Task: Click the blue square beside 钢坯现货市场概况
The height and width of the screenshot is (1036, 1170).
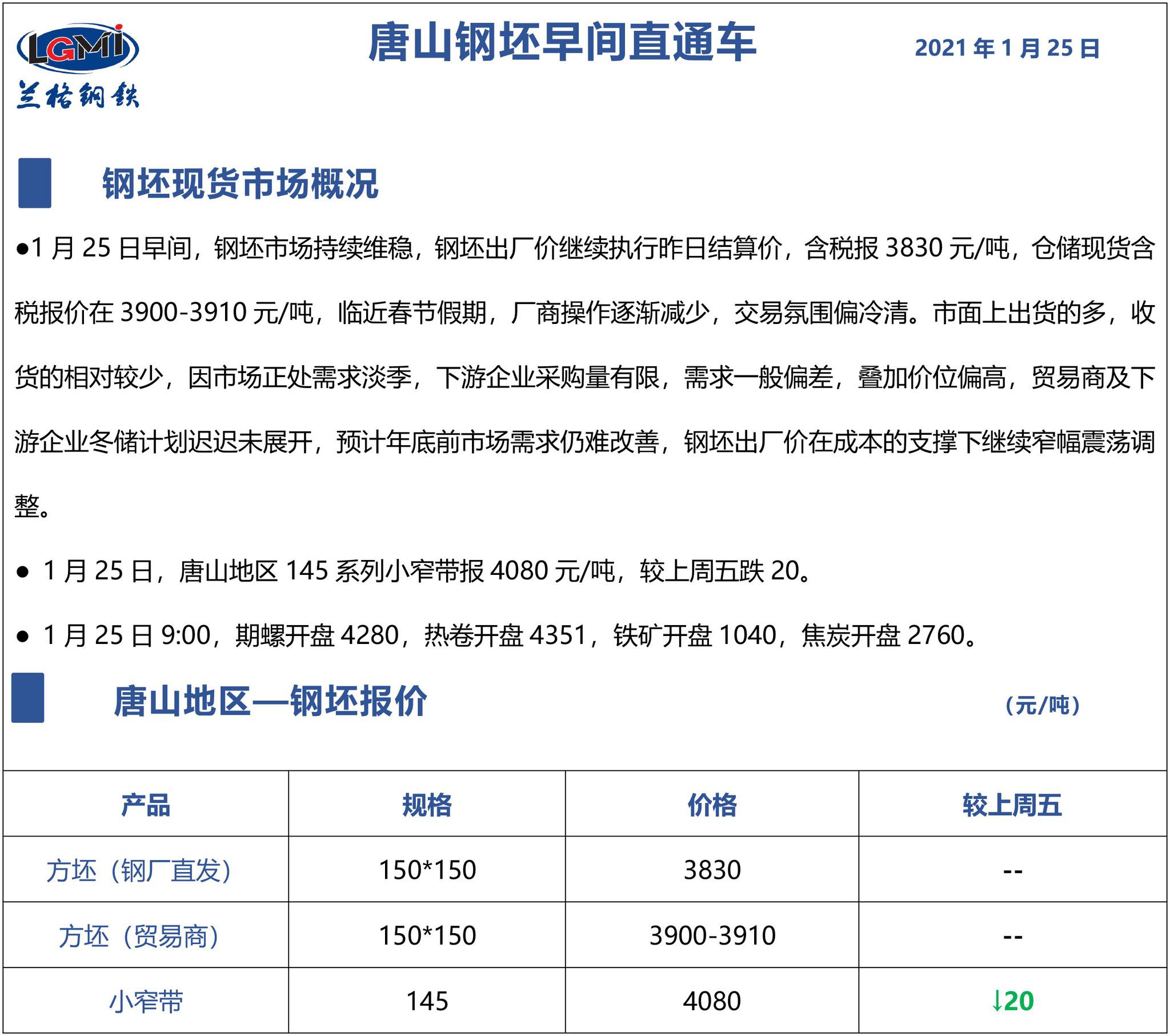Action: tap(35, 183)
